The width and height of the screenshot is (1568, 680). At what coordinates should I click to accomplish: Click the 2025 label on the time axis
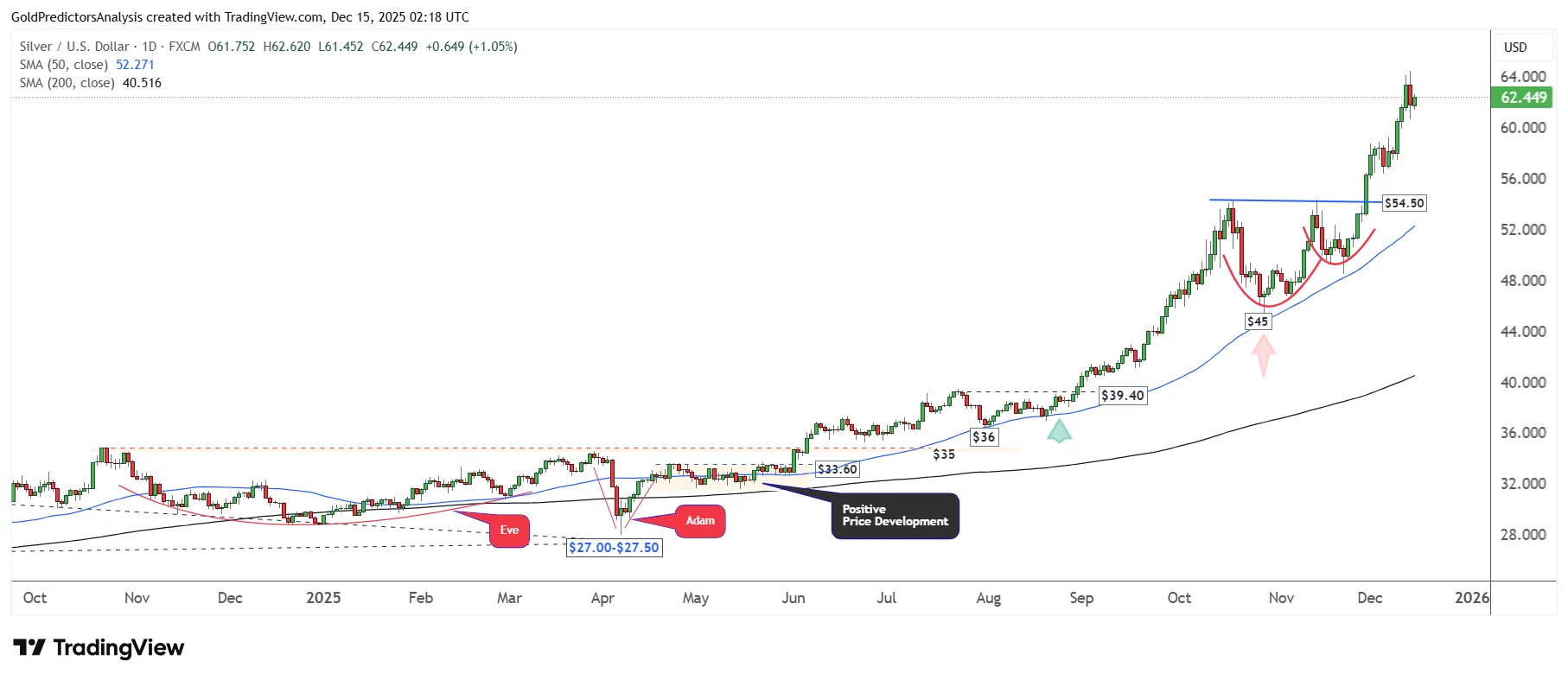323,598
